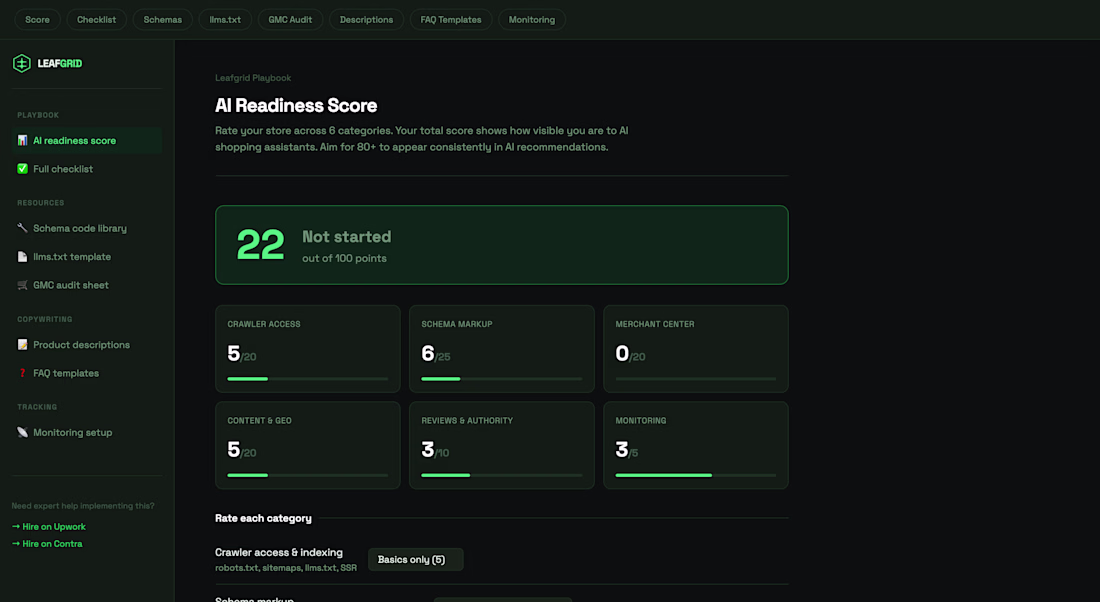
Task: Open the Schemas top tab
Action: tap(163, 20)
